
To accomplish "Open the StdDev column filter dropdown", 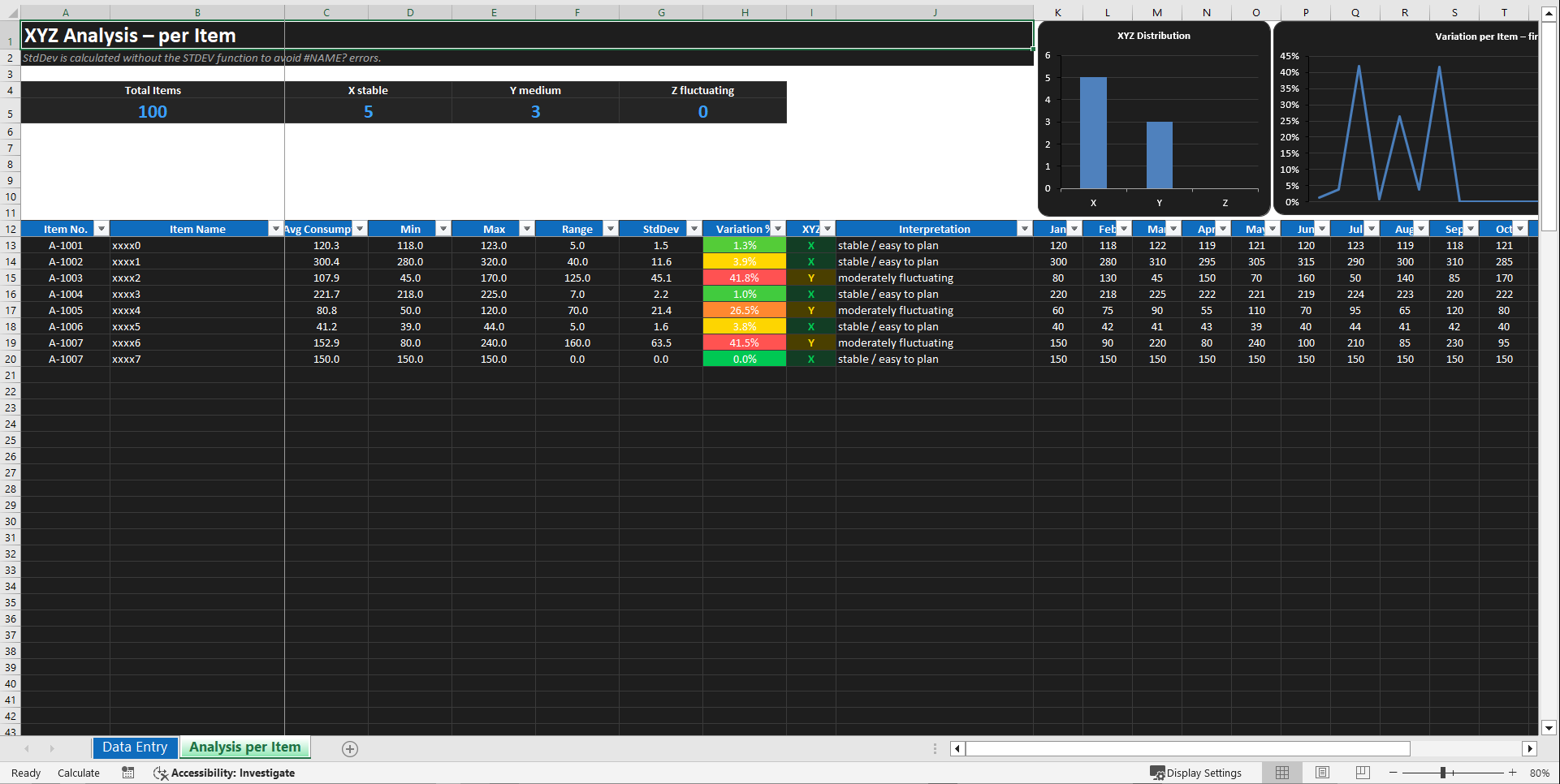I will pos(694,229).
